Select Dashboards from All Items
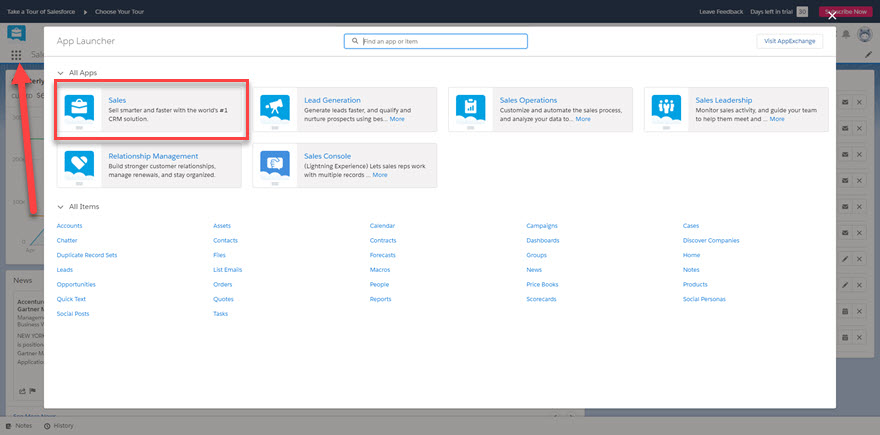Screen dimensions: 880x435 click(543, 241)
